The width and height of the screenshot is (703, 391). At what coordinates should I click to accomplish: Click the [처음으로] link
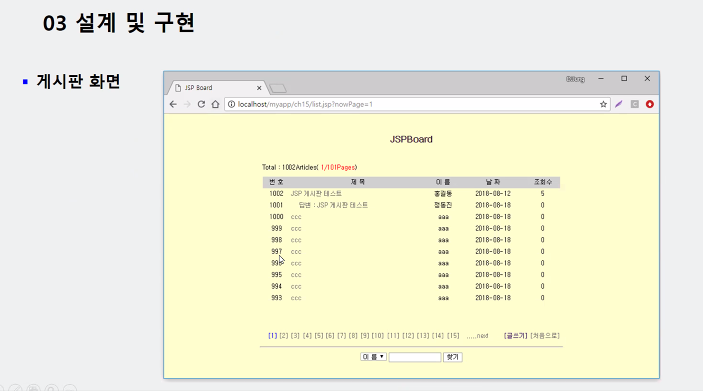coord(545,335)
